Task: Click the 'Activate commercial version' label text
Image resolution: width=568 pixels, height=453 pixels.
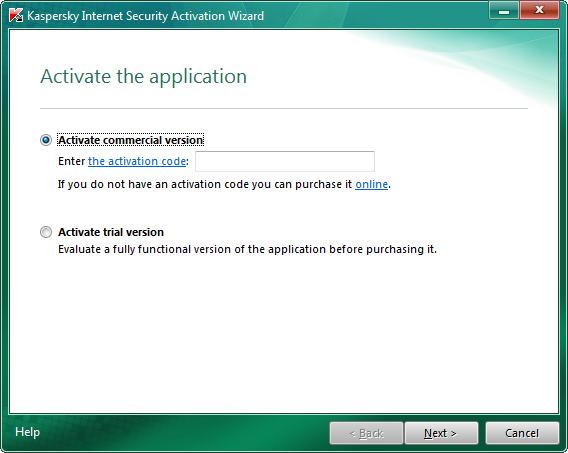Action: (130, 140)
